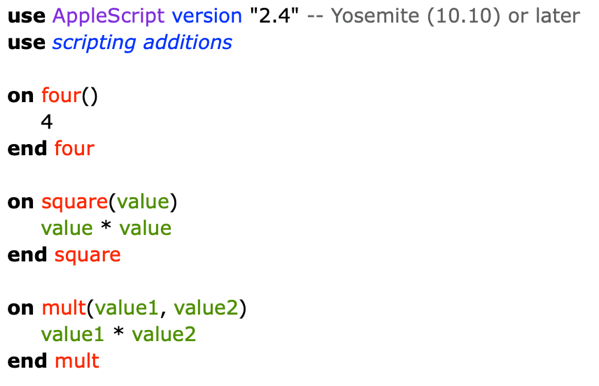Click the 'value2' parameter in mult's parentheses
This screenshot has height=386, width=599.
[206, 308]
